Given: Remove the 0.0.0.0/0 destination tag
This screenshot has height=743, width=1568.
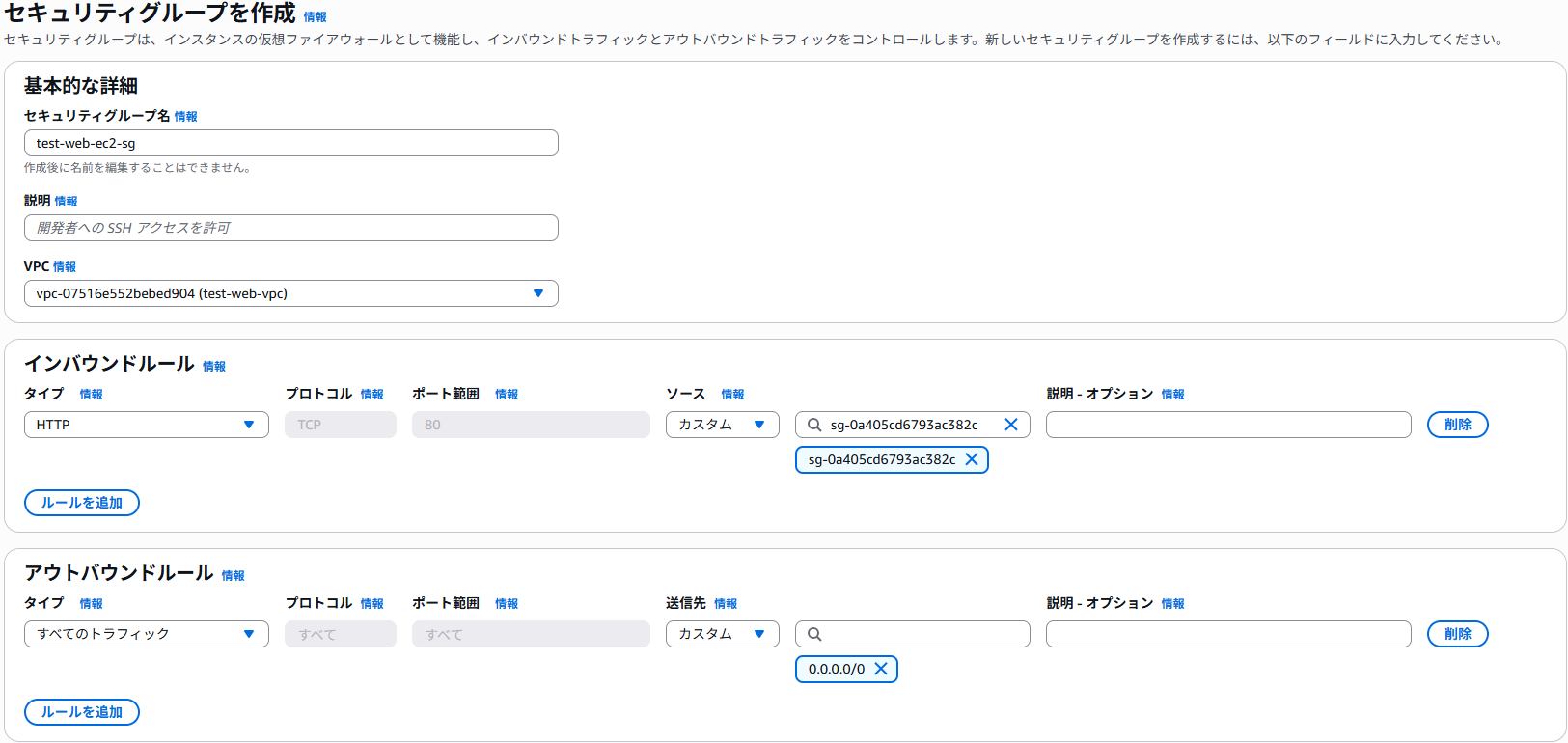Looking at the screenshot, I should [x=881, y=669].
